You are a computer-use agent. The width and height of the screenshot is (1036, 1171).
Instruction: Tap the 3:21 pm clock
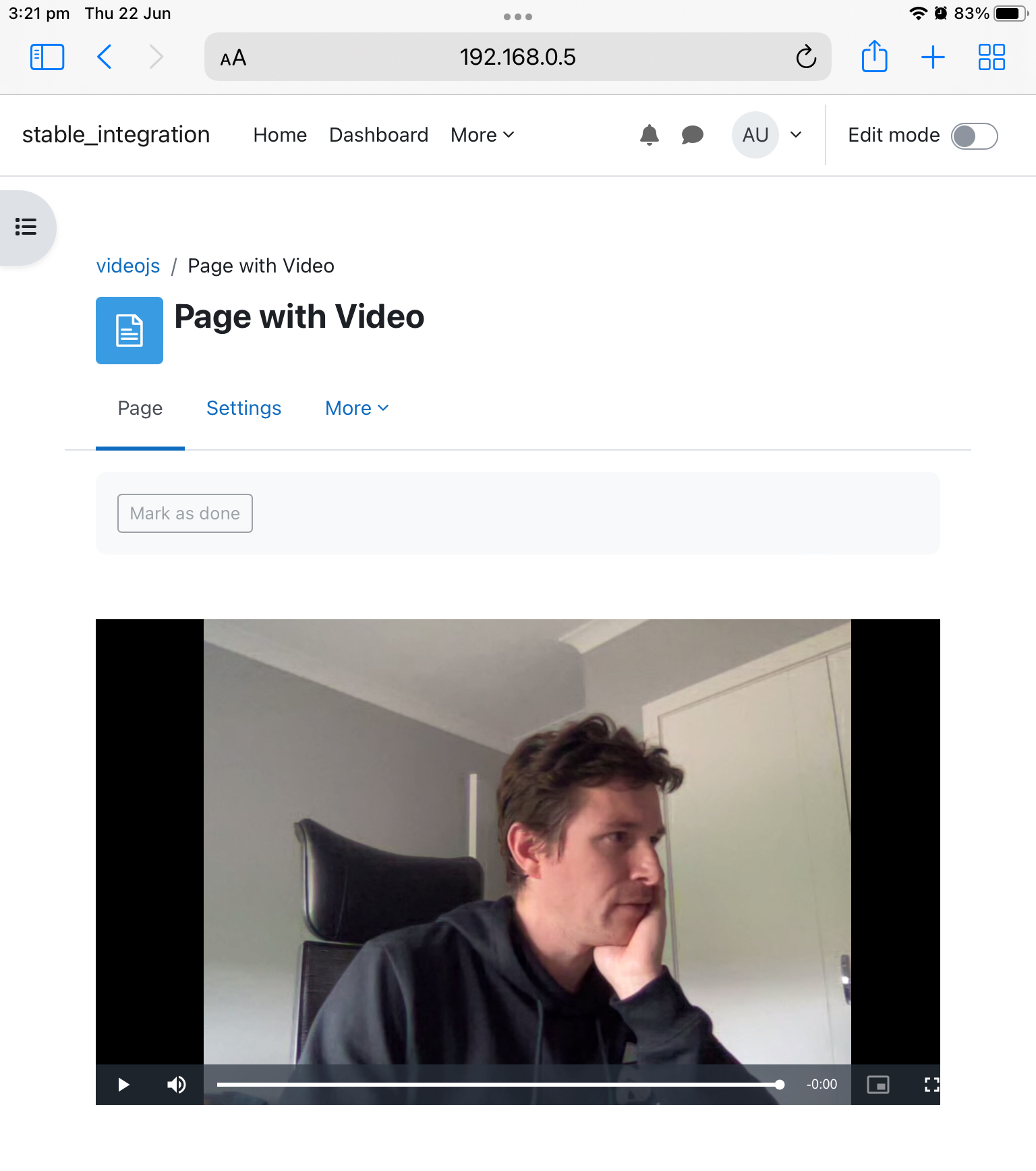point(39,13)
